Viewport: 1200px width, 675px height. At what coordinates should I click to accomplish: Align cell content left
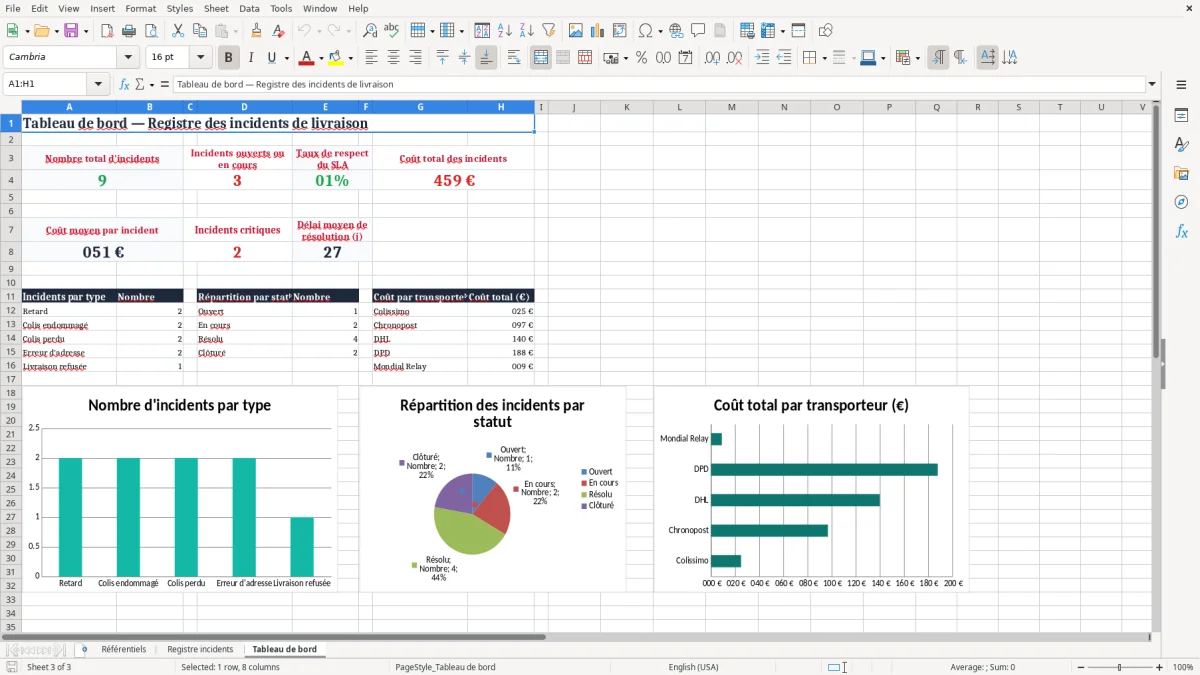[371, 58]
